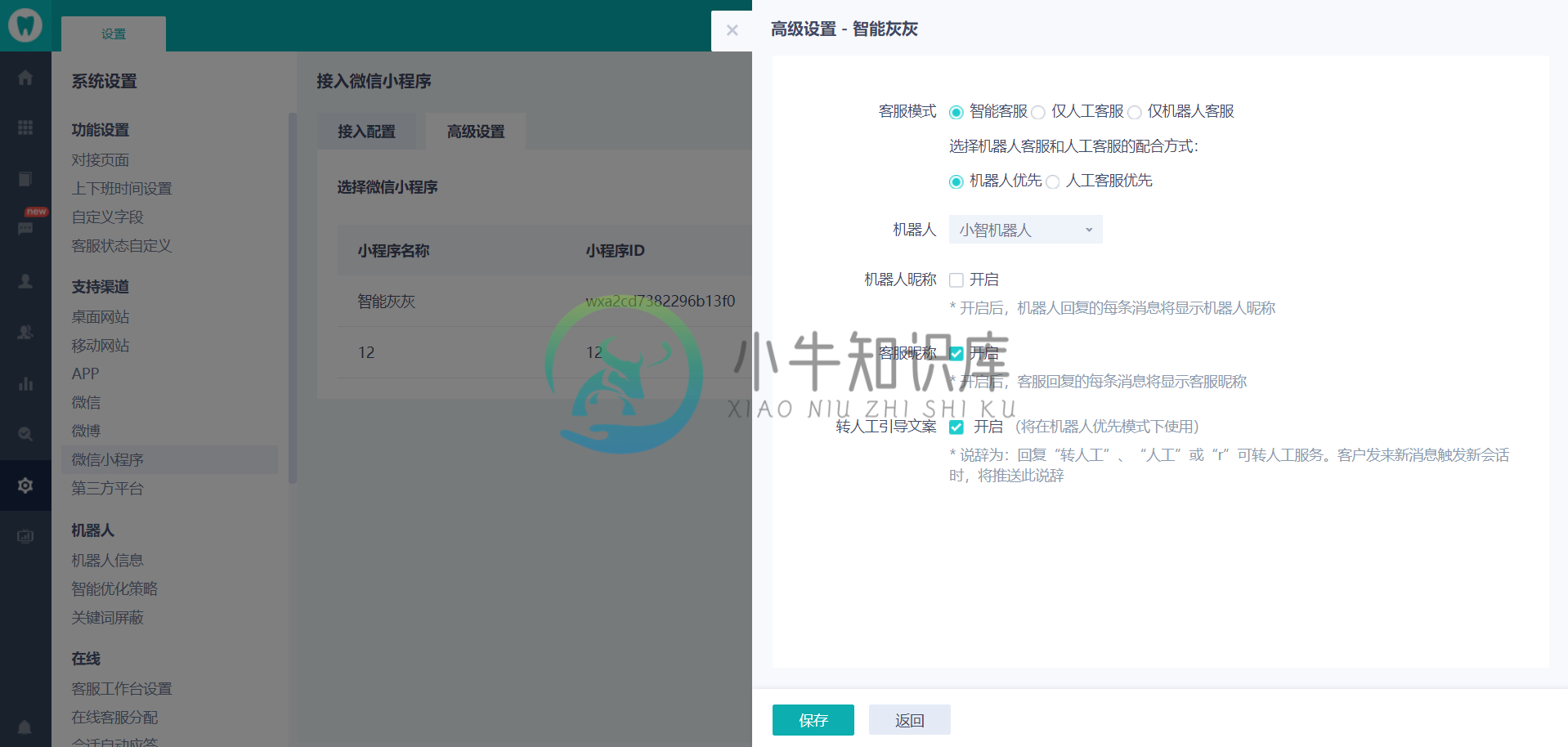Open the settings gear icon in sidebar
The image size is (1568, 747).
[25, 485]
